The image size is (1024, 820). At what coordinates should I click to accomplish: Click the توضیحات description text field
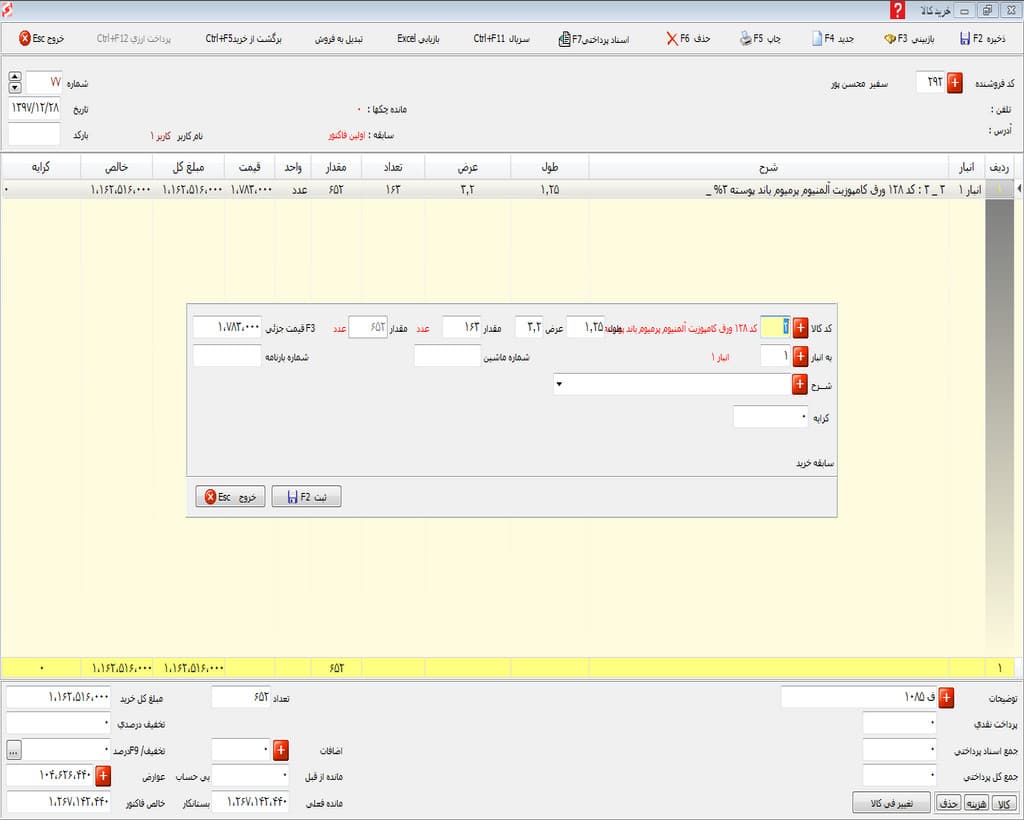(x=859, y=697)
